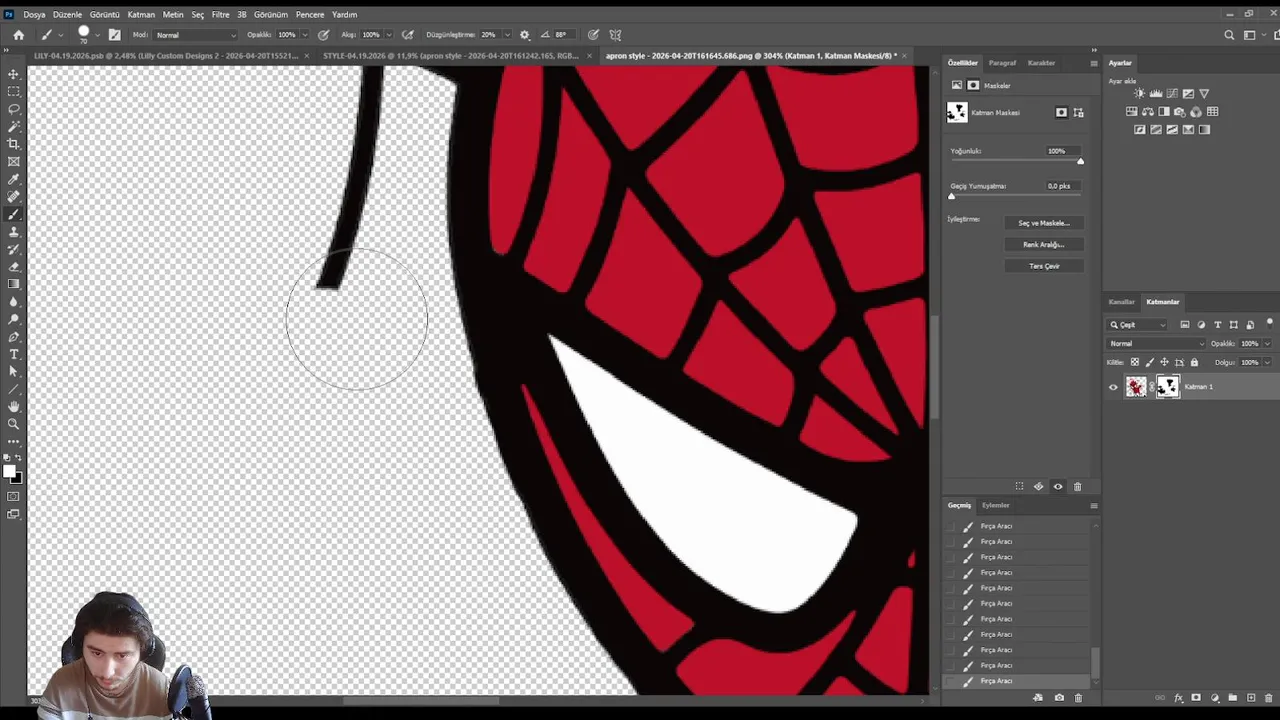Image resolution: width=1280 pixels, height=720 pixels.
Task: Select the Dodge tool
Action: click(14, 319)
